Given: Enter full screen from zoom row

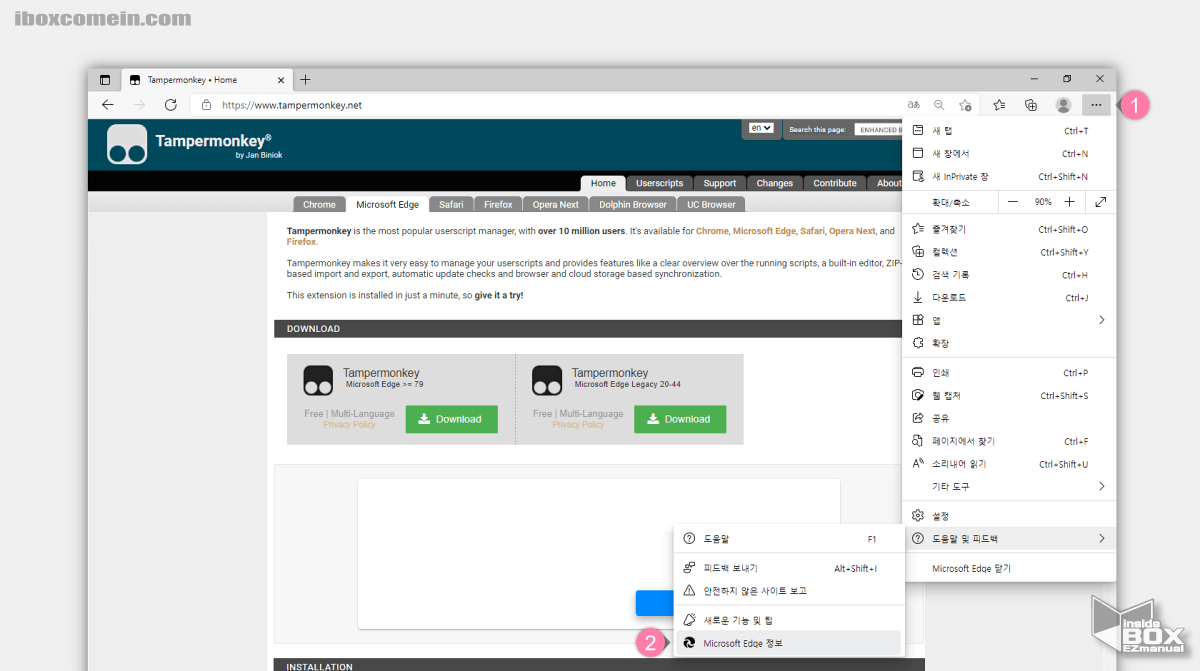Looking at the screenshot, I should coord(1100,202).
